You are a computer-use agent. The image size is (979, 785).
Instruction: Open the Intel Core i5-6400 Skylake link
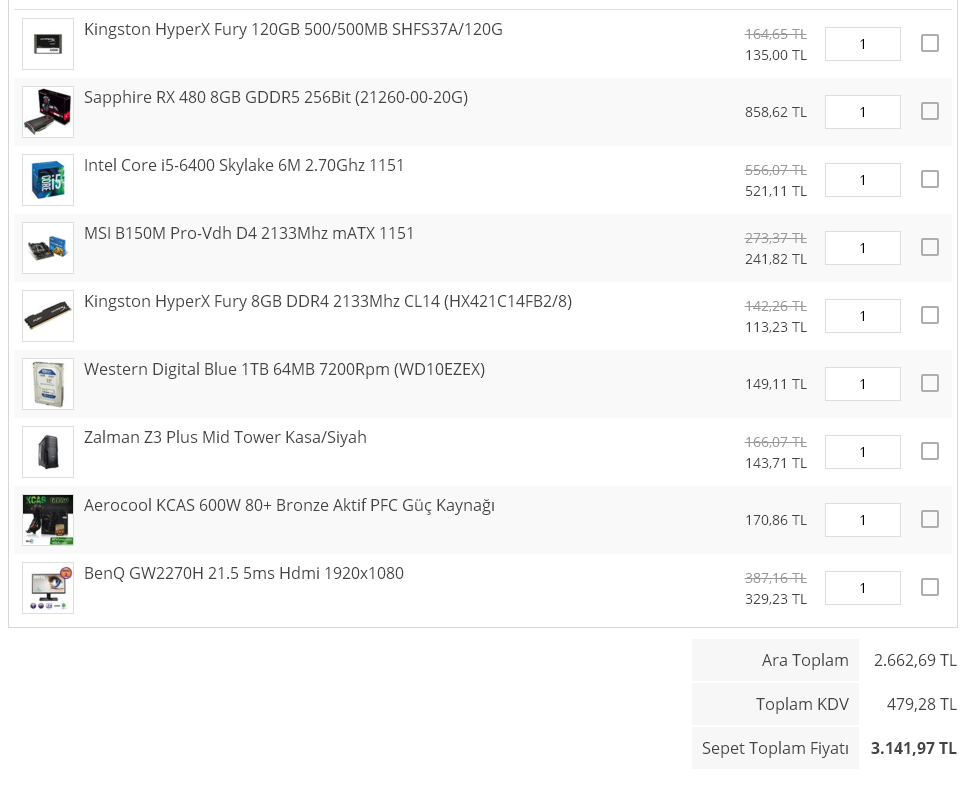pos(244,165)
